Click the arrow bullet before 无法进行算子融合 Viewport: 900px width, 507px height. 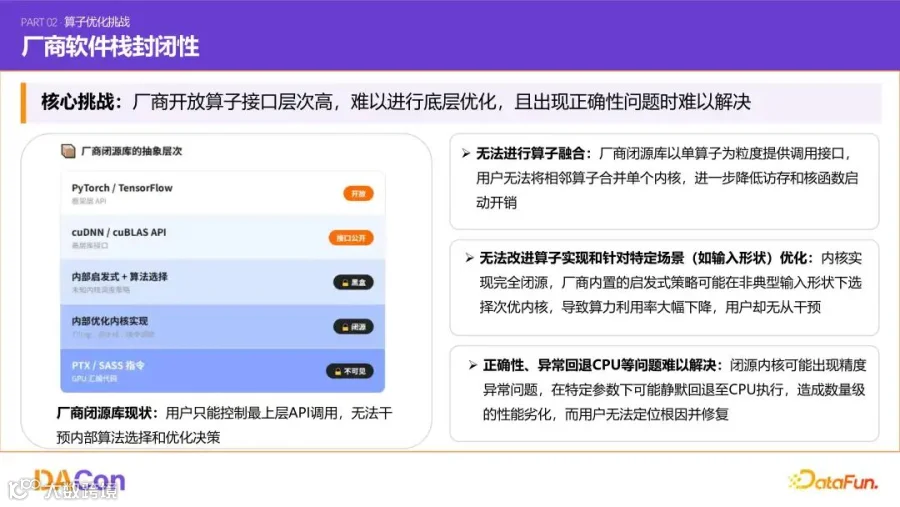click(x=466, y=153)
